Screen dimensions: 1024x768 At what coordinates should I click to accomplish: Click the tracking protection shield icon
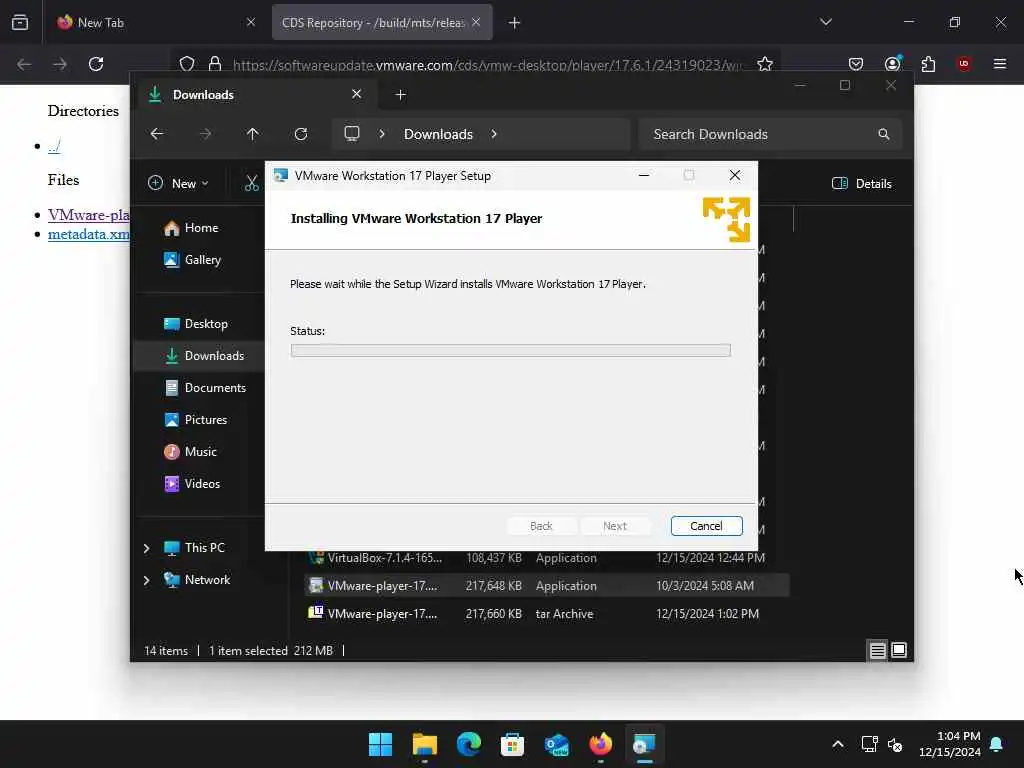(x=187, y=64)
